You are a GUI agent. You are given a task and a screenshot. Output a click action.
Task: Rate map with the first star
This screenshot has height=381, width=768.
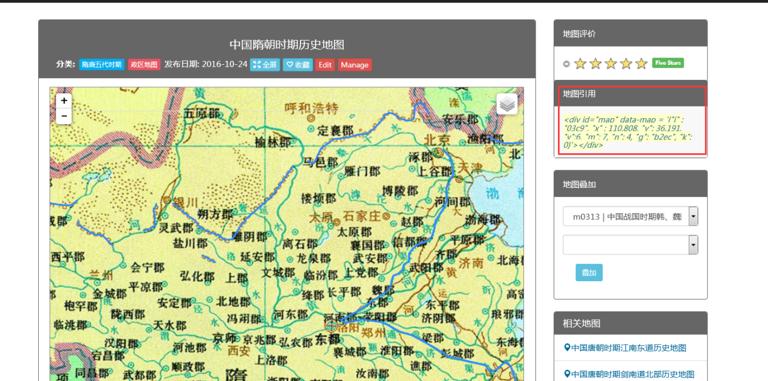click(580, 64)
